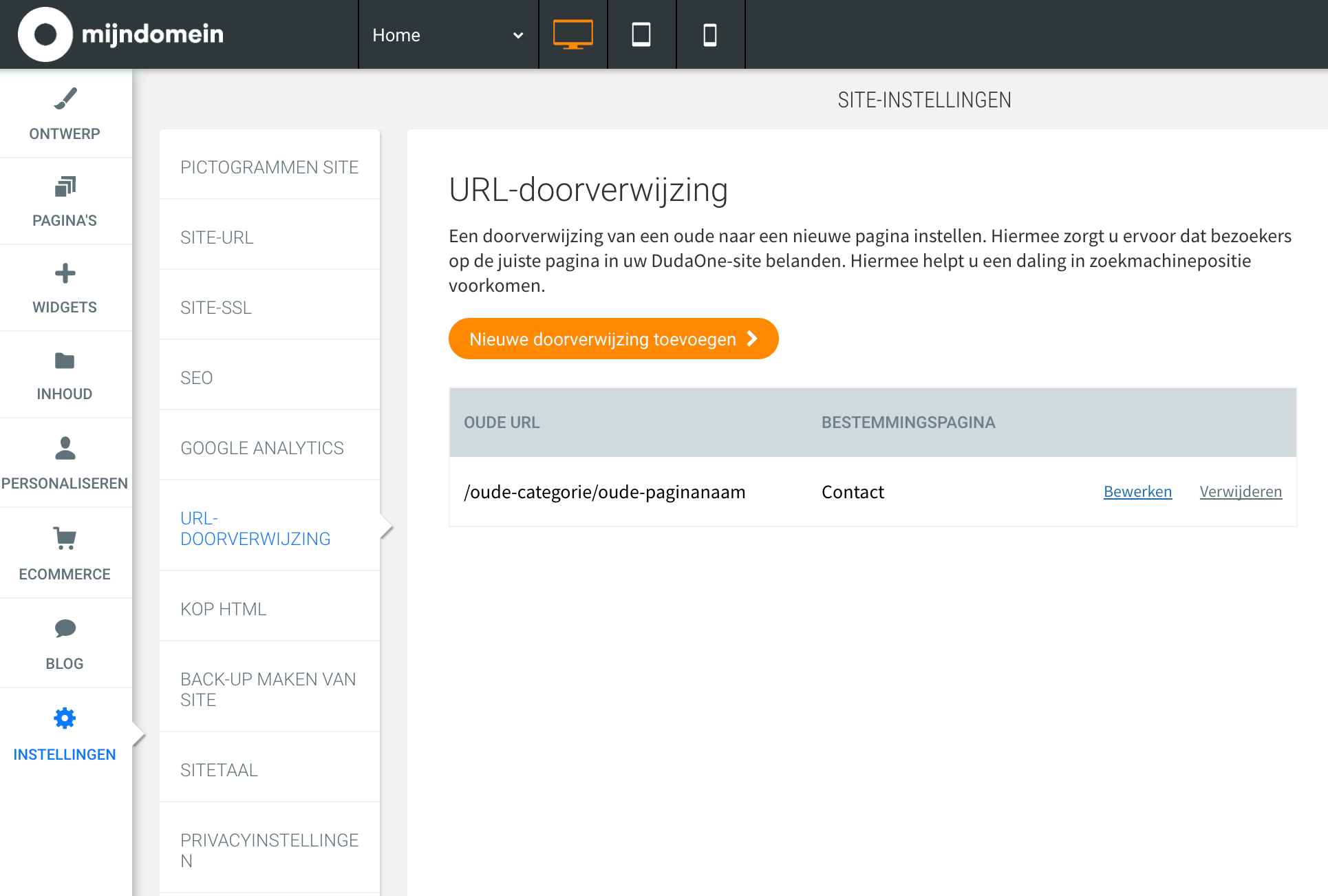Open the Inhoud folder icon
1328x896 pixels.
tap(65, 361)
